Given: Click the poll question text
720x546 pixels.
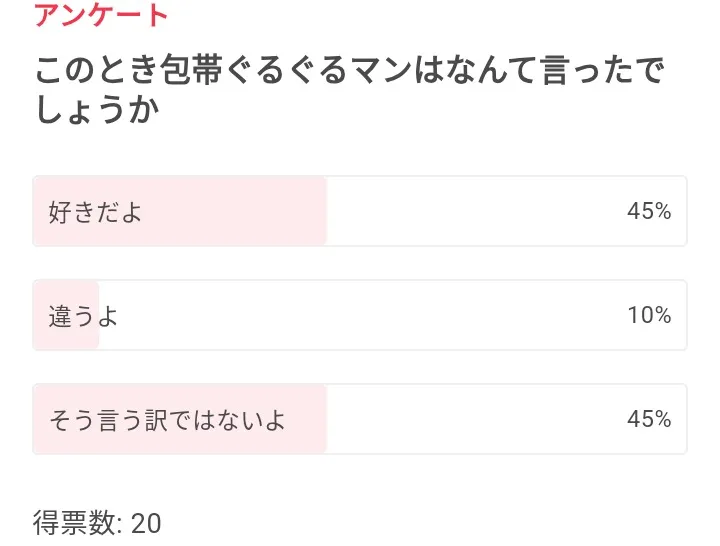Looking at the screenshot, I should click(350, 90).
